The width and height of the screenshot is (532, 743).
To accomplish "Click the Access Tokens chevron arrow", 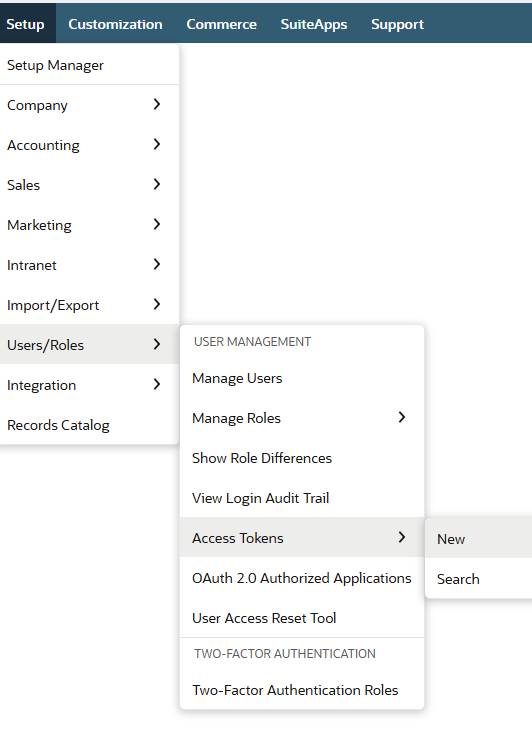I will coord(402,537).
